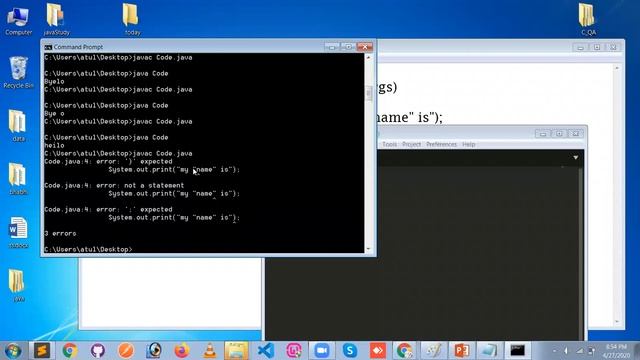
Task: Click Command Prompt scrollbar up arrow
Action: tap(369, 58)
